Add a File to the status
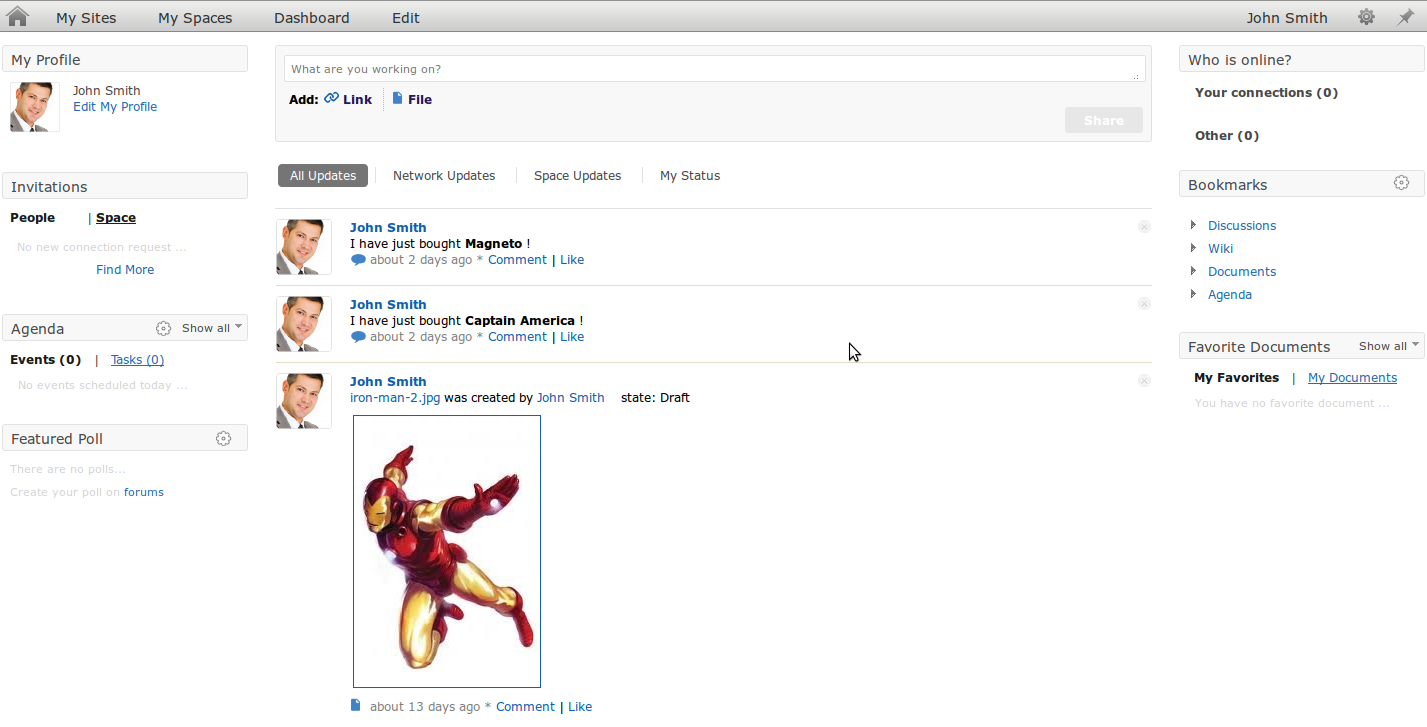The width and height of the screenshot is (1427, 727). click(420, 99)
